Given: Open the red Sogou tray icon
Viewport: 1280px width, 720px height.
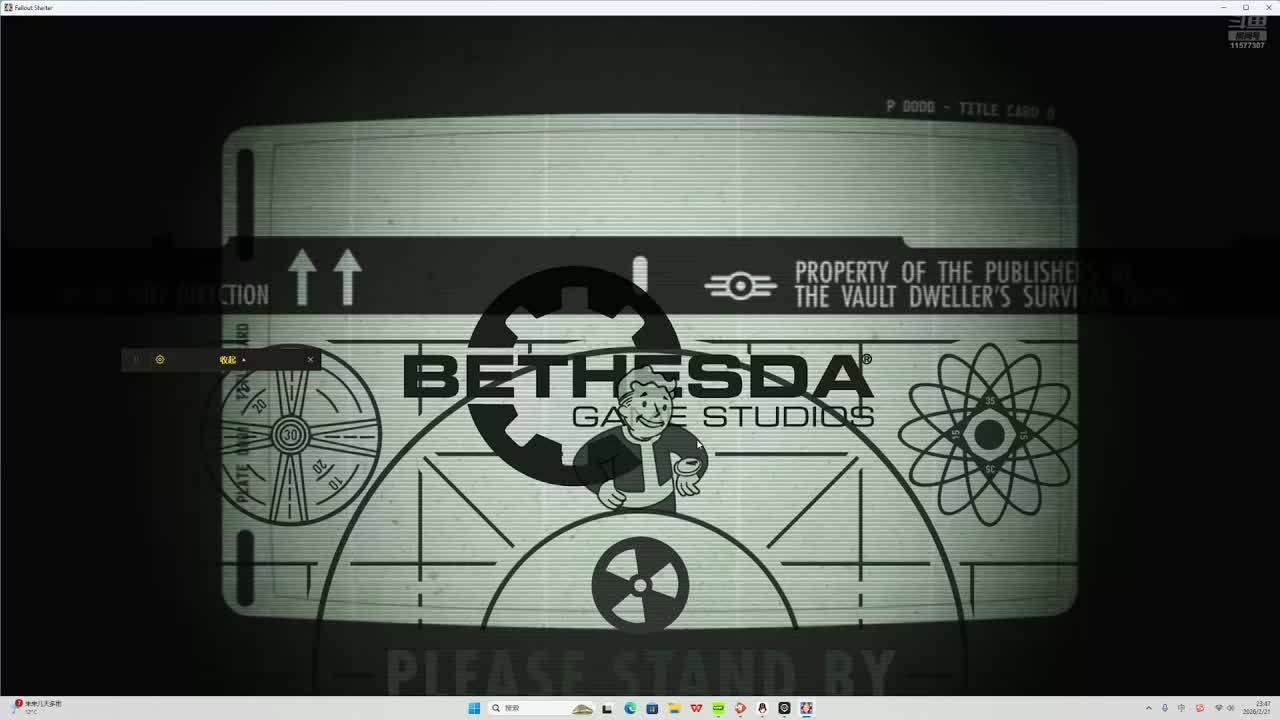Looking at the screenshot, I should coord(1200,708).
